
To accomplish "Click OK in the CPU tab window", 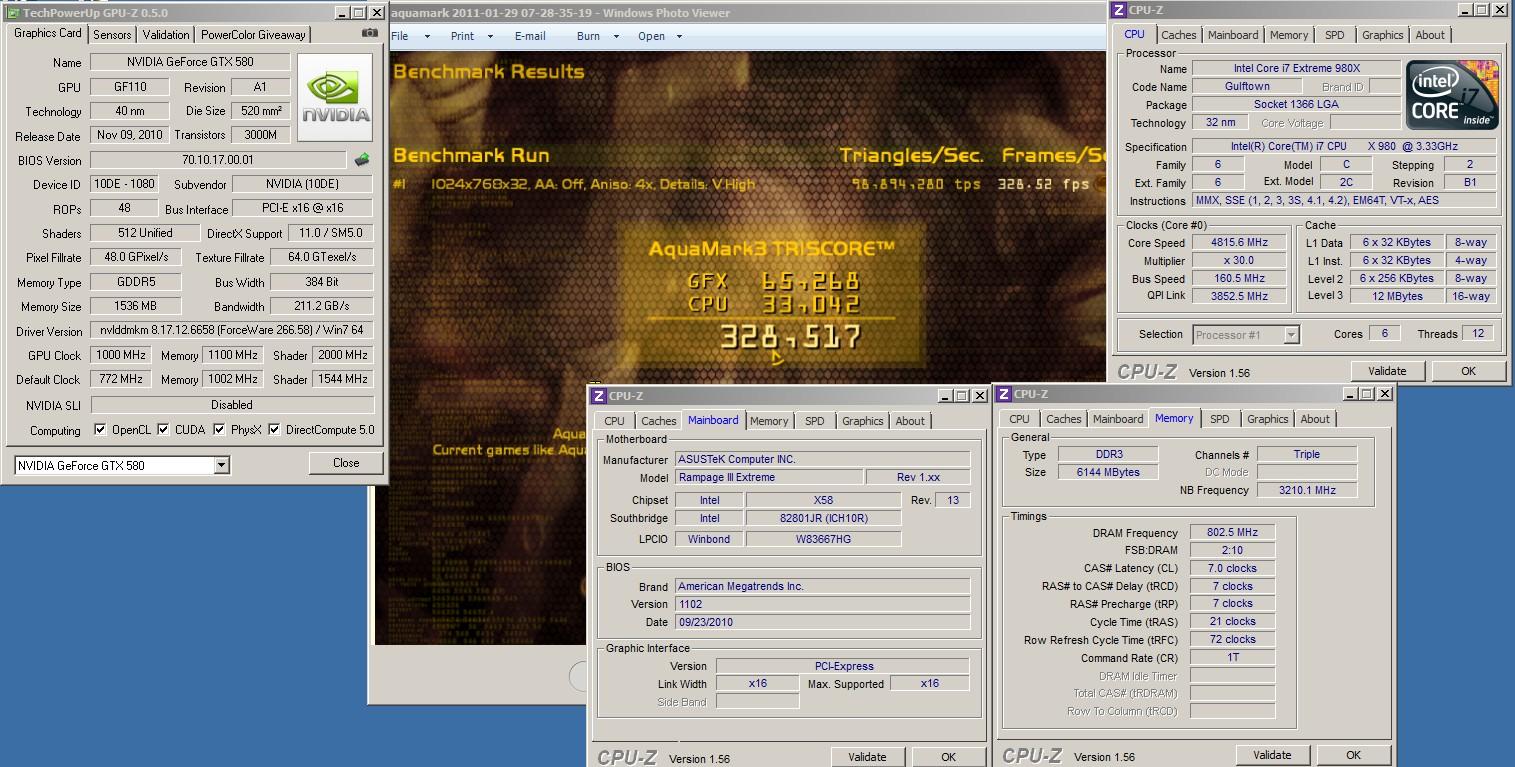I will (1468, 371).
